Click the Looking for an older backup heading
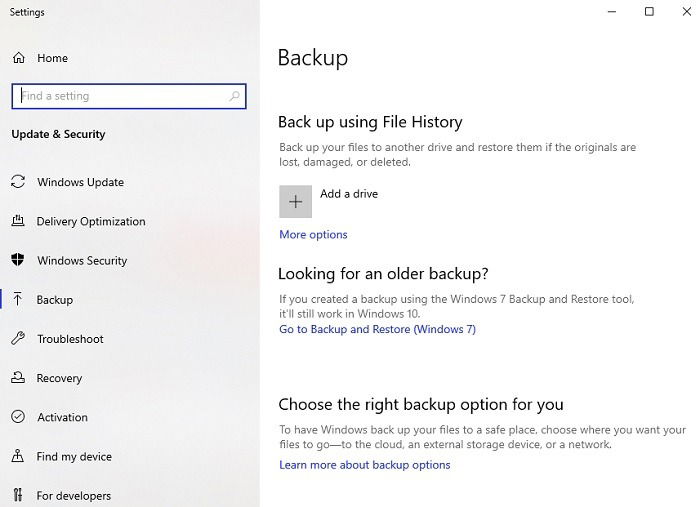The width and height of the screenshot is (700, 507). pos(383,274)
